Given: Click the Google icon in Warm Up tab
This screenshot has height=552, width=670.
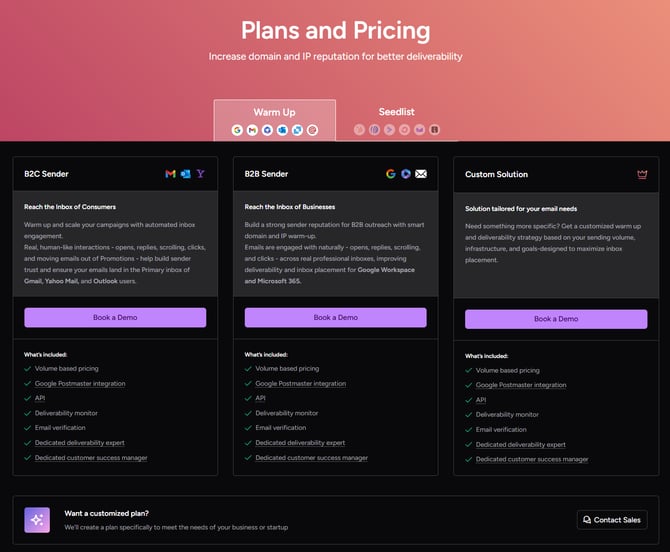Looking at the screenshot, I should click(x=237, y=130).
